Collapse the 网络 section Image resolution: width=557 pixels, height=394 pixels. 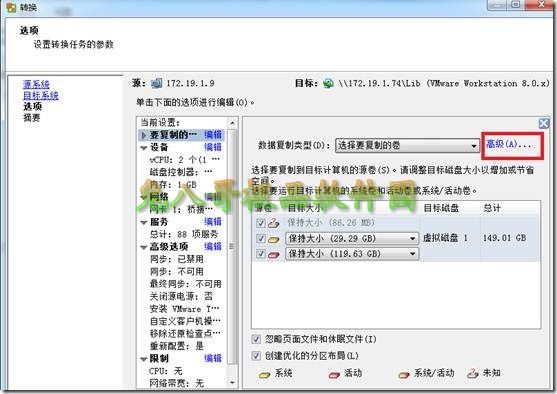coord(144,197)
